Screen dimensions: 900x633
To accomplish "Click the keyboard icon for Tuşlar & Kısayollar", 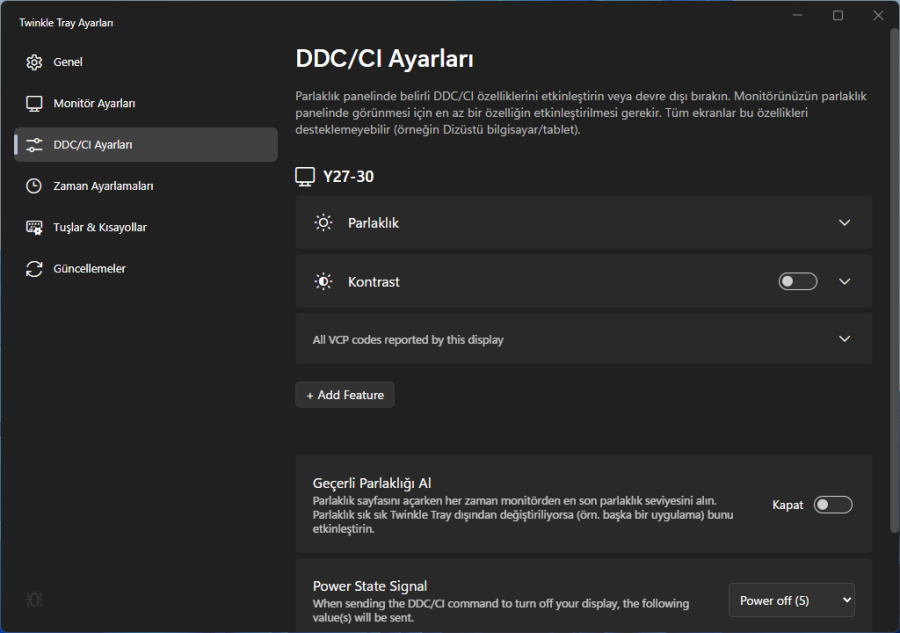I will (34, 227).
